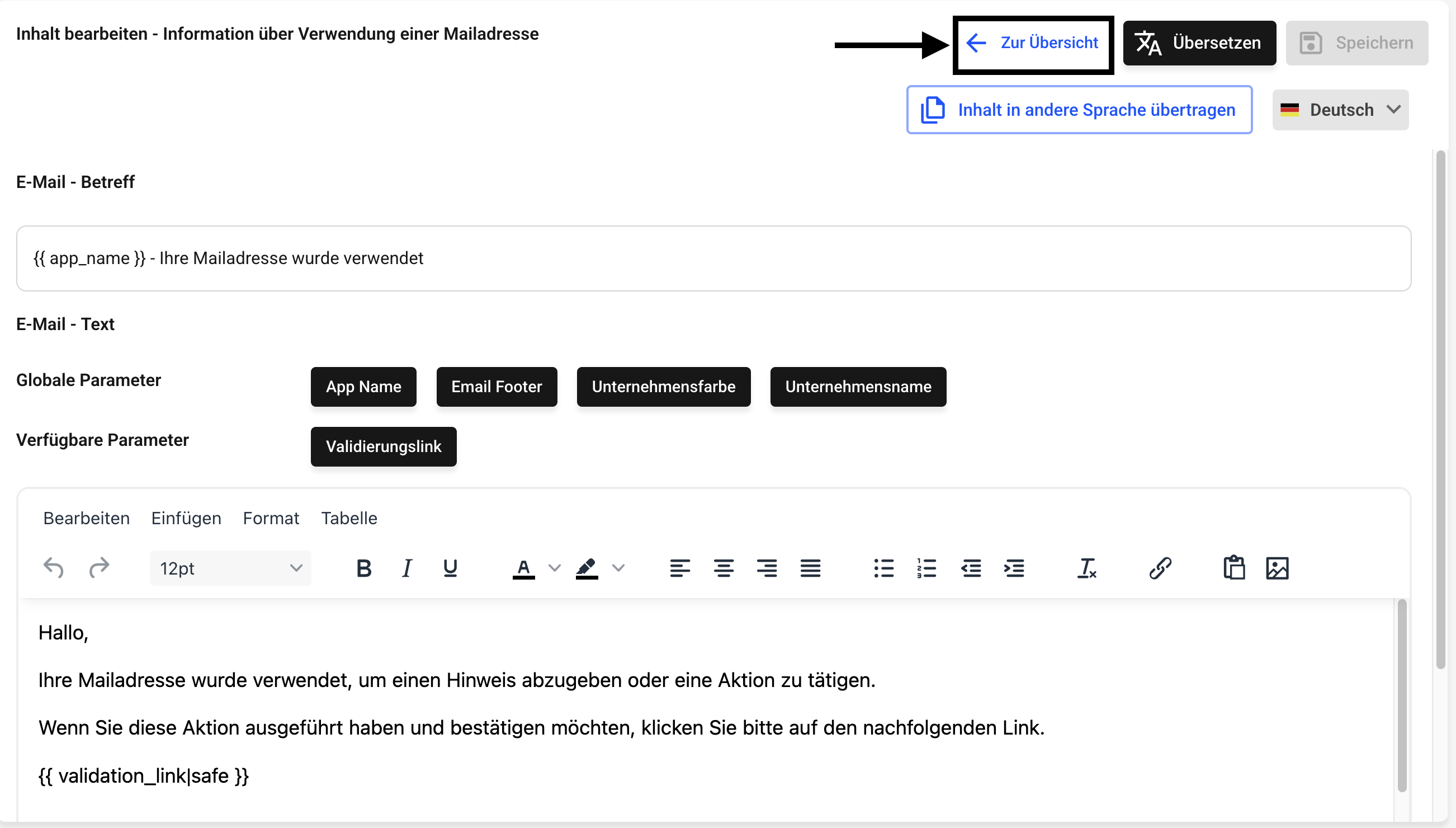Clear formatting with the Tx icon
The image size is (1456, 828).
pyautogui.click(x=1086, y=568)
